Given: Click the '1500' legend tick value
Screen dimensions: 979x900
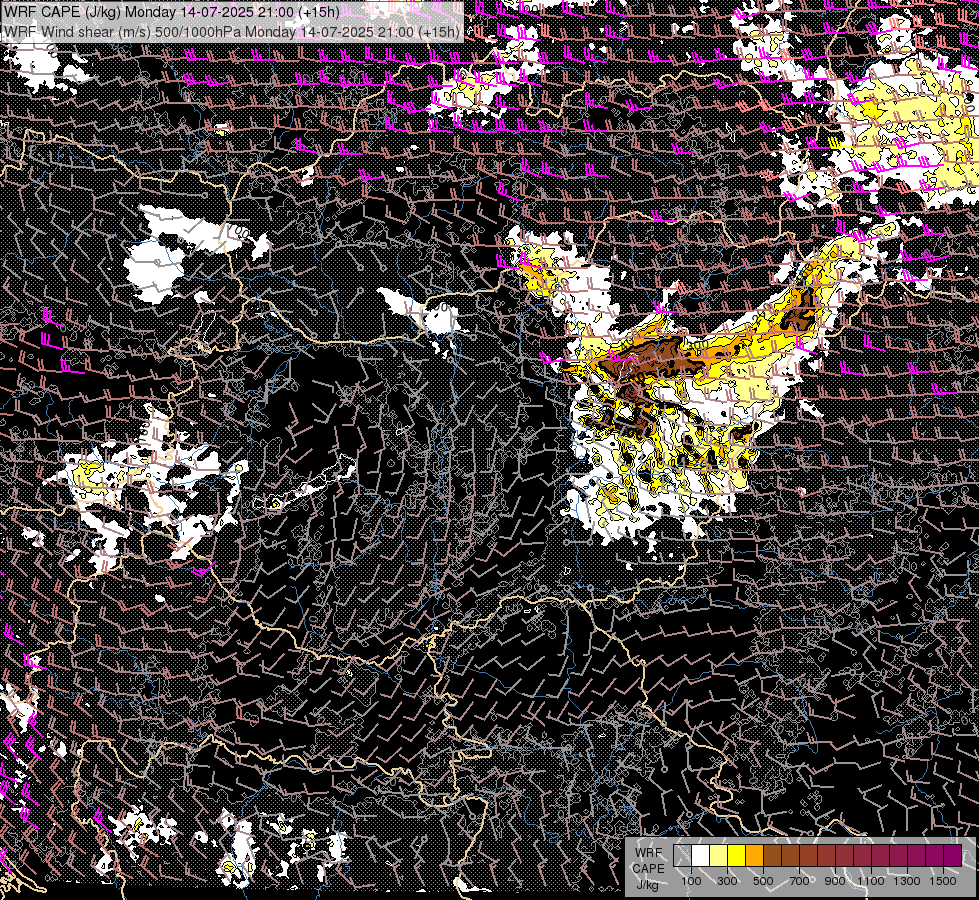Looking at the screenshot, I should click(943, 881).
